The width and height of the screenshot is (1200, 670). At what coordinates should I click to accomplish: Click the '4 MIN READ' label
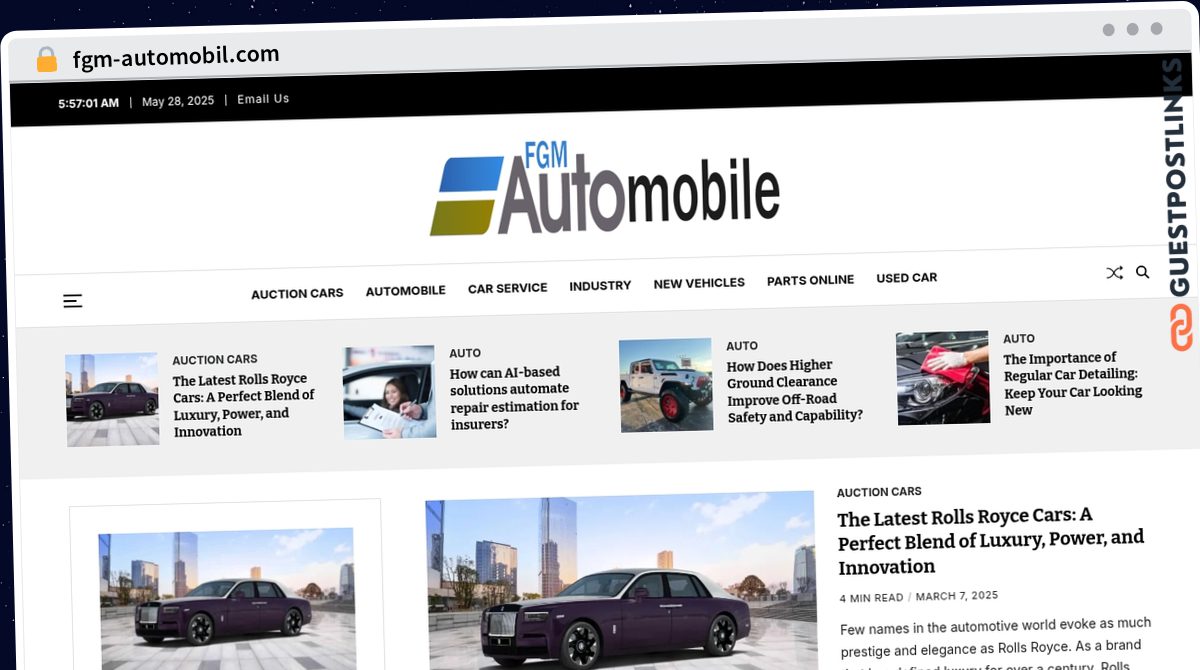[871, 598]
